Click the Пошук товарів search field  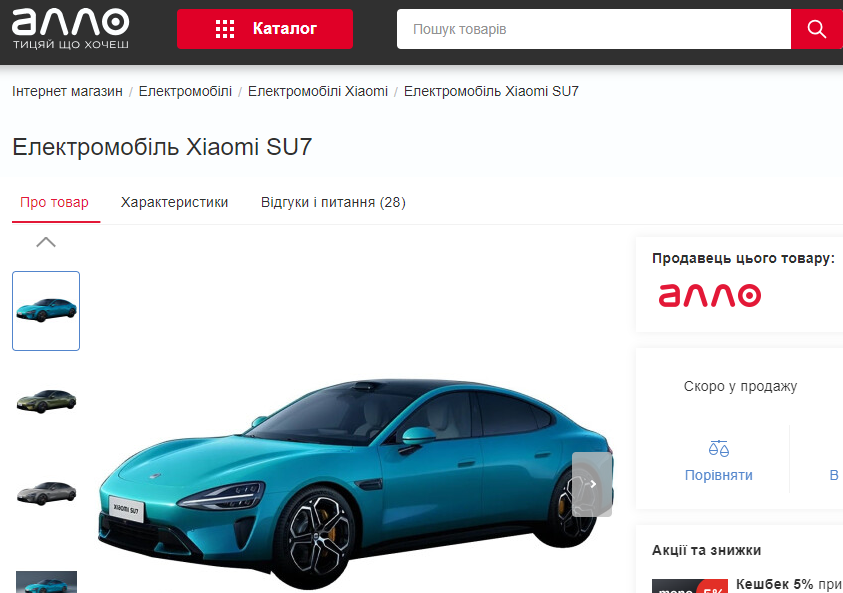point(593,29)
